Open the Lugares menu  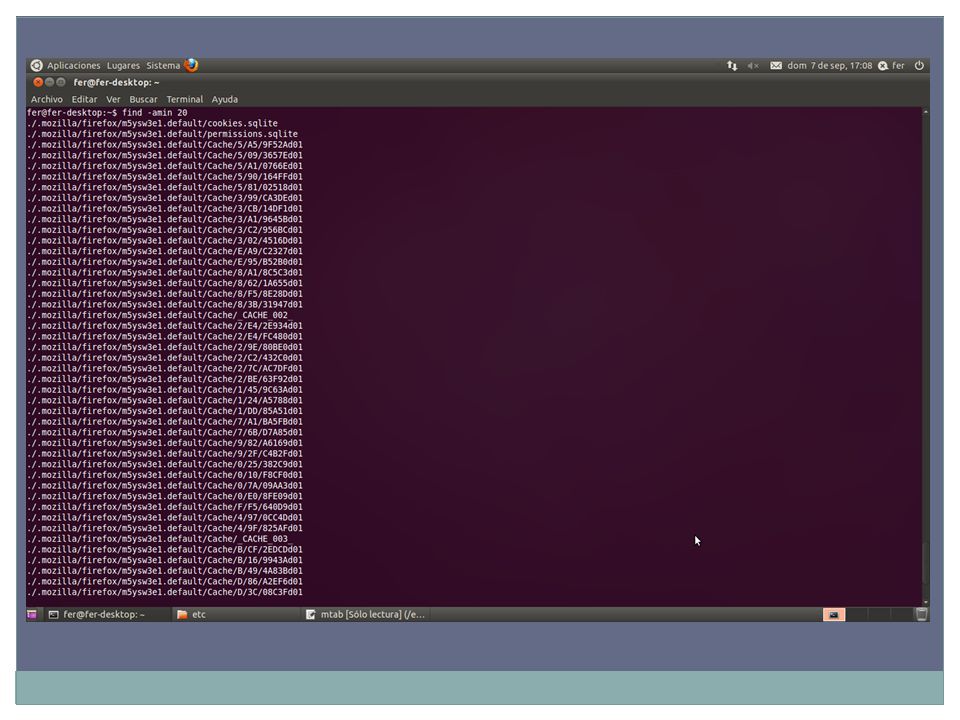[x=123, y=66]
